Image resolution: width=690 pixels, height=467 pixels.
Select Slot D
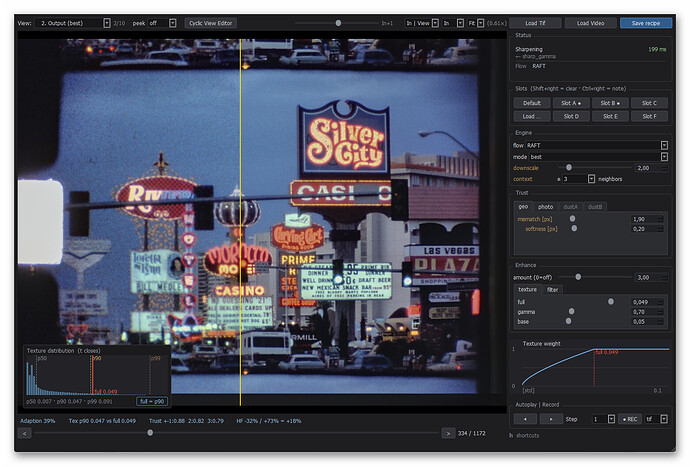tap(571, 117)
